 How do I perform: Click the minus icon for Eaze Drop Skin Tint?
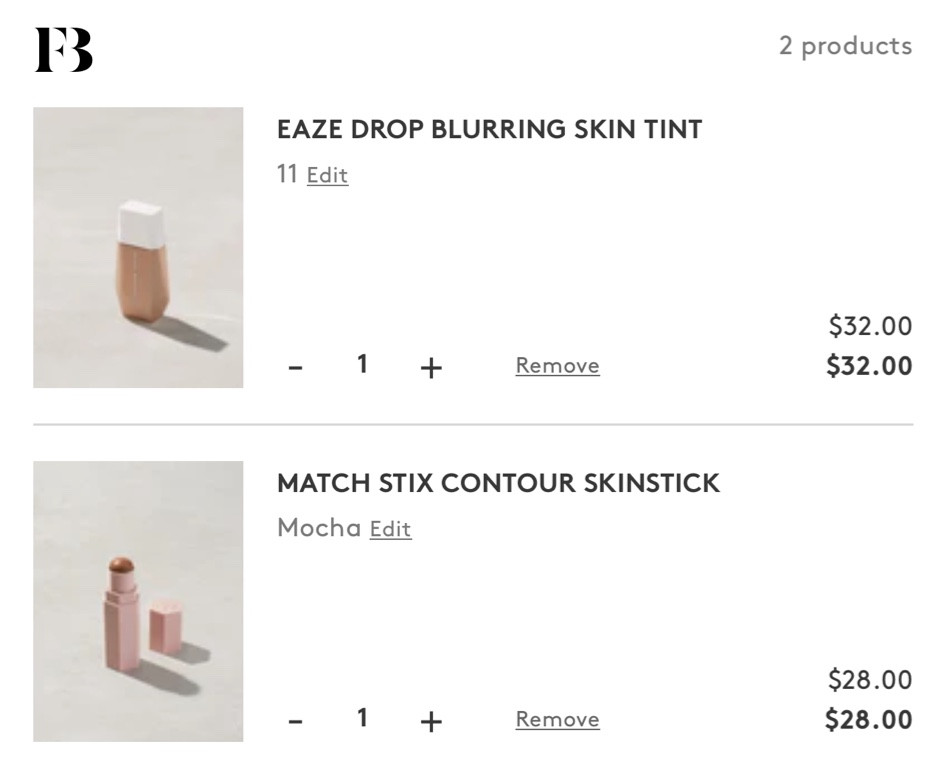293,366
